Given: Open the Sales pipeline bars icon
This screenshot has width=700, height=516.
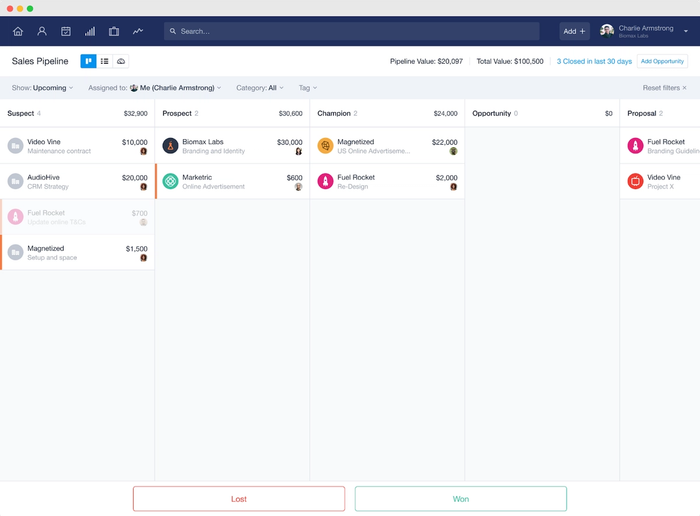Looking at the screenshot, I should point(90,31).
